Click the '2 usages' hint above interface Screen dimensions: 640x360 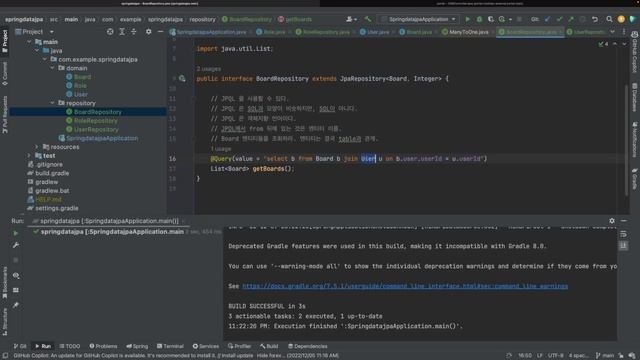pos(209,69)
